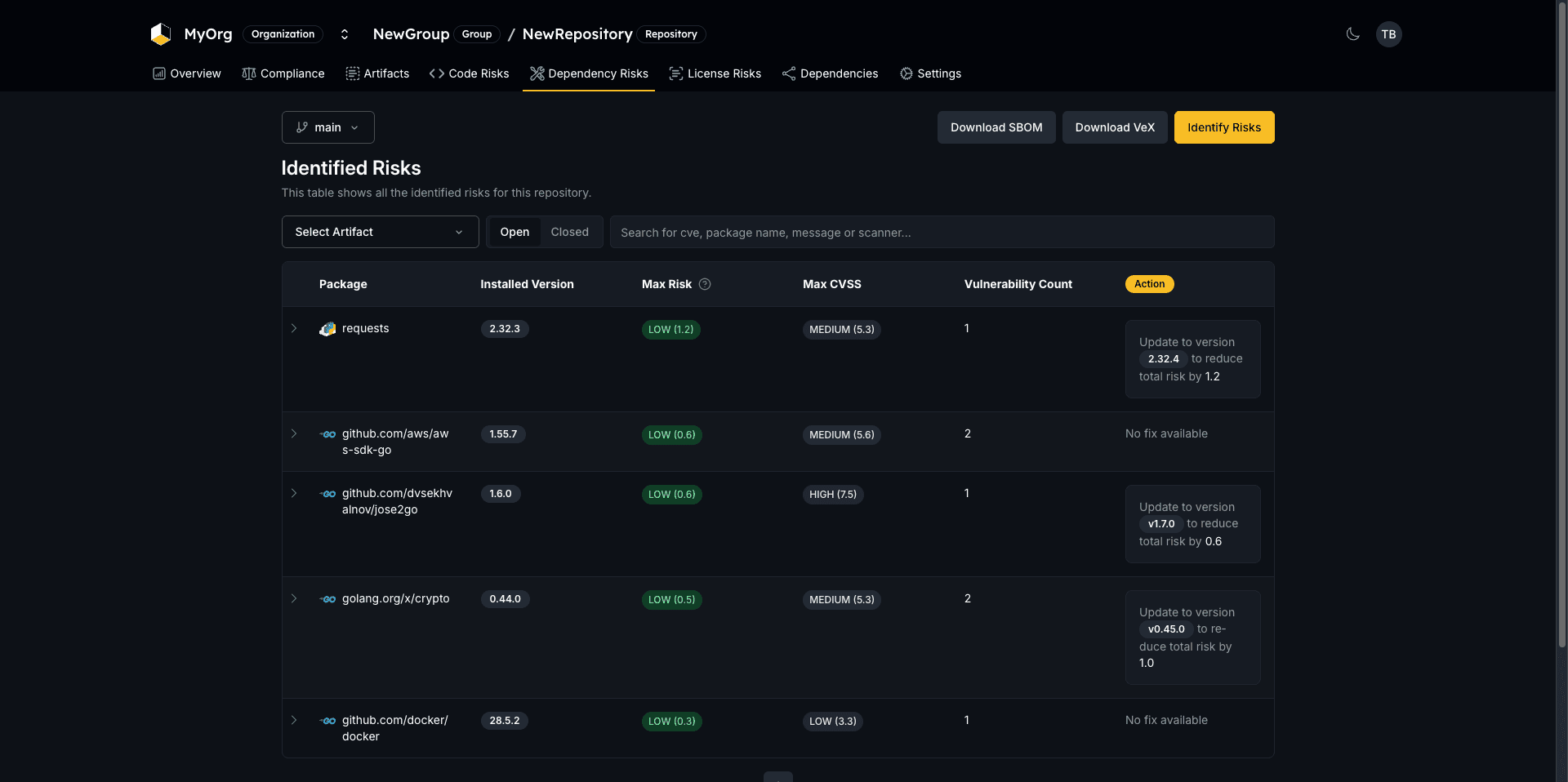
Task: Click the Artifacts icon in the navigation
Action: pyautogui.click(x=353, y=73)
